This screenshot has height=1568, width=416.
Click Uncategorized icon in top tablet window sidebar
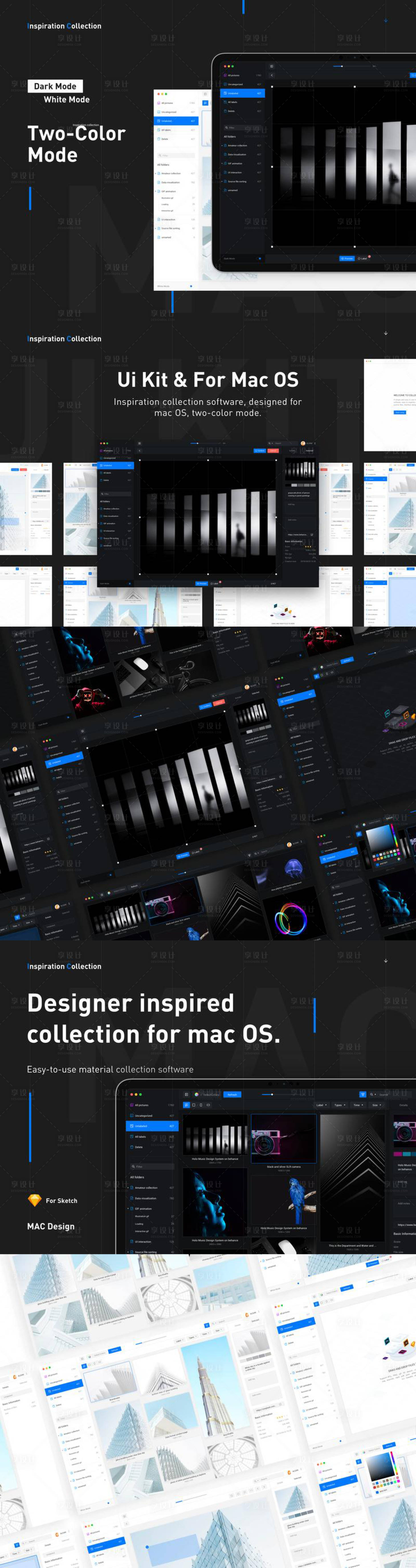[225, 85]
